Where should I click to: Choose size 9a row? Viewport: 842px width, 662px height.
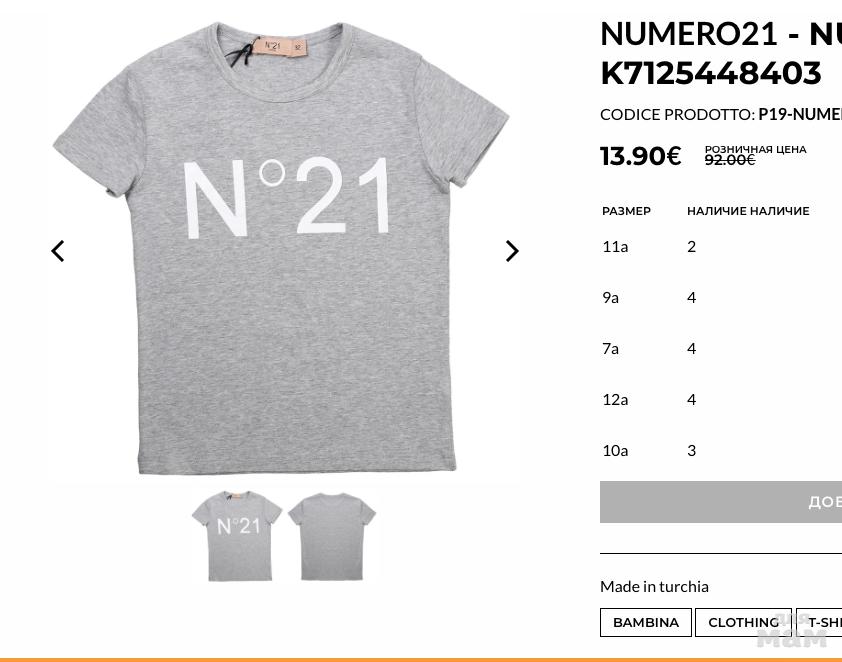611,297
